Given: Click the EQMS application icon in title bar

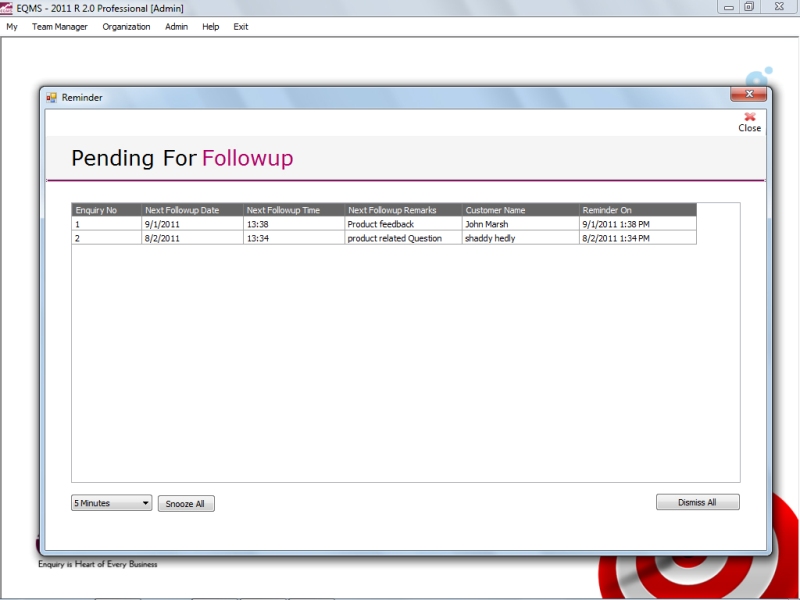Looking at the screenshot, I should pos(7,8).
